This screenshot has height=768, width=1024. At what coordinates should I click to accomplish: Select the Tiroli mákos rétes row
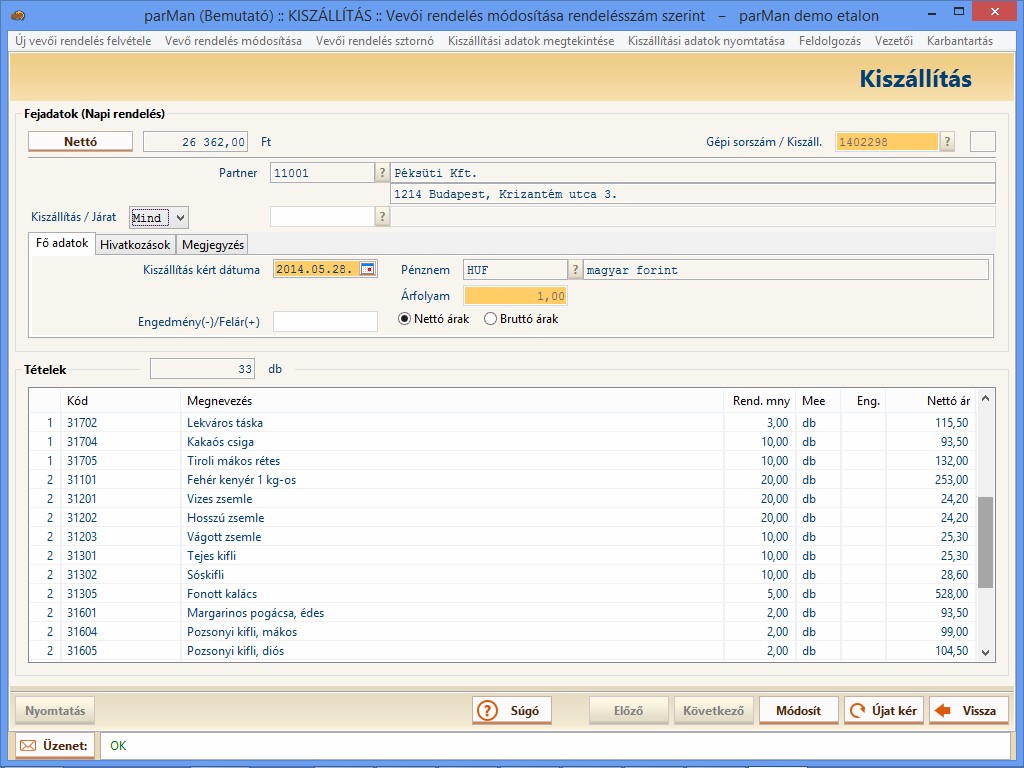tap(503, 460)
